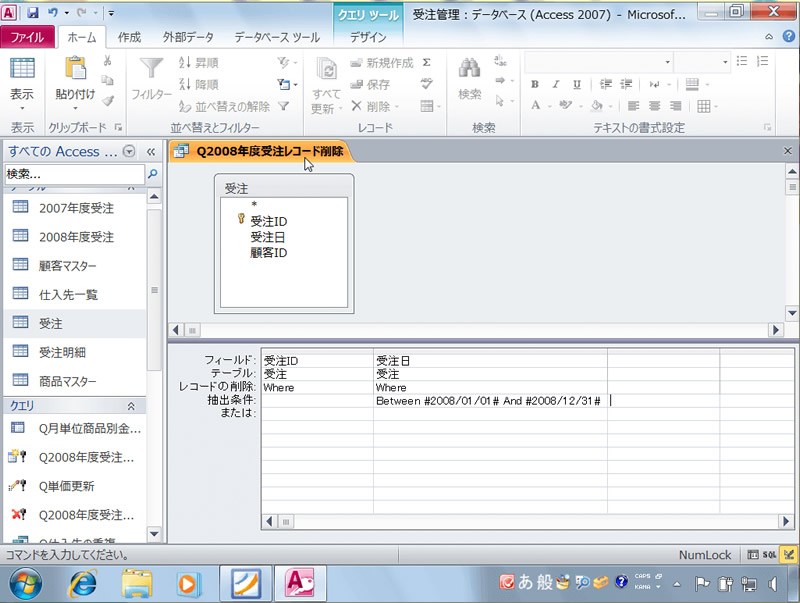
Task: Toggle filter funnel icon beside 並べ替えの解除
Action: pos(284,106)
